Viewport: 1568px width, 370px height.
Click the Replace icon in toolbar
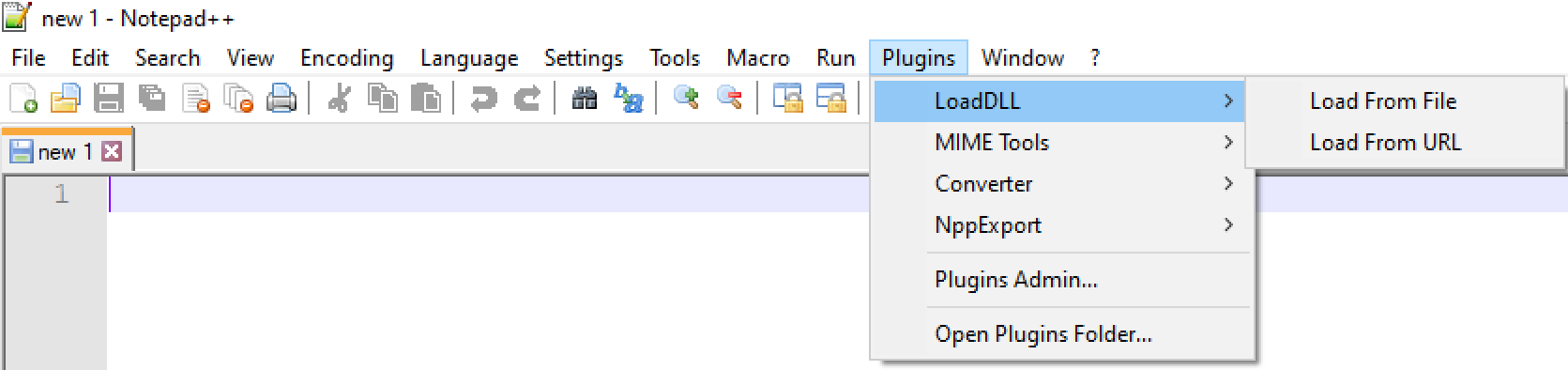point(628,98)
